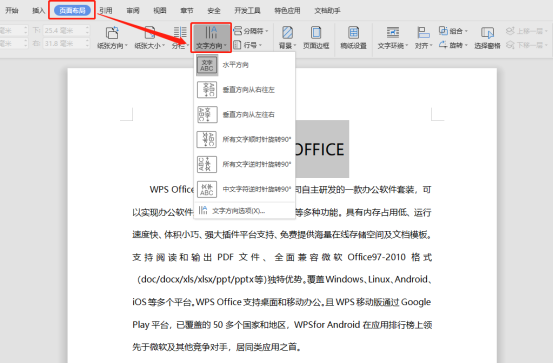This screenshot has width=554, height=363.
Task: Expand the 行号 dropdown arrow
Action: click(x=260, y=45)
